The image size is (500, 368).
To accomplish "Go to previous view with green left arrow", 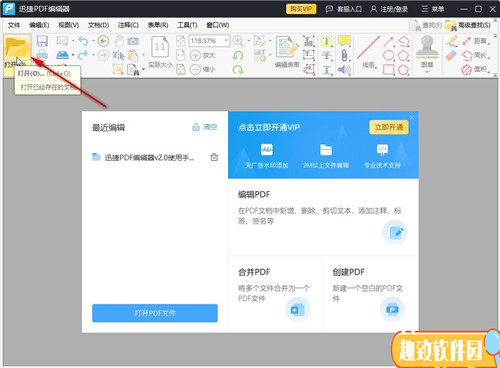I will (x=103, y=41).
